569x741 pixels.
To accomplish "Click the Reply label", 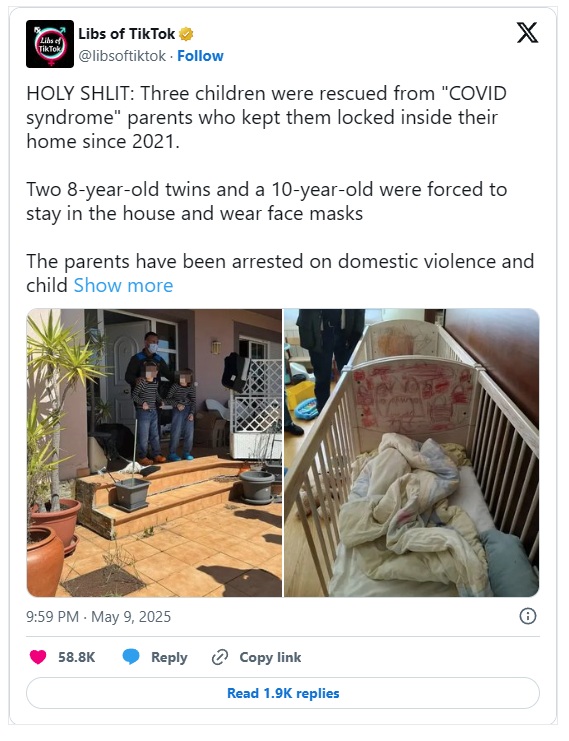I will 169,657.
